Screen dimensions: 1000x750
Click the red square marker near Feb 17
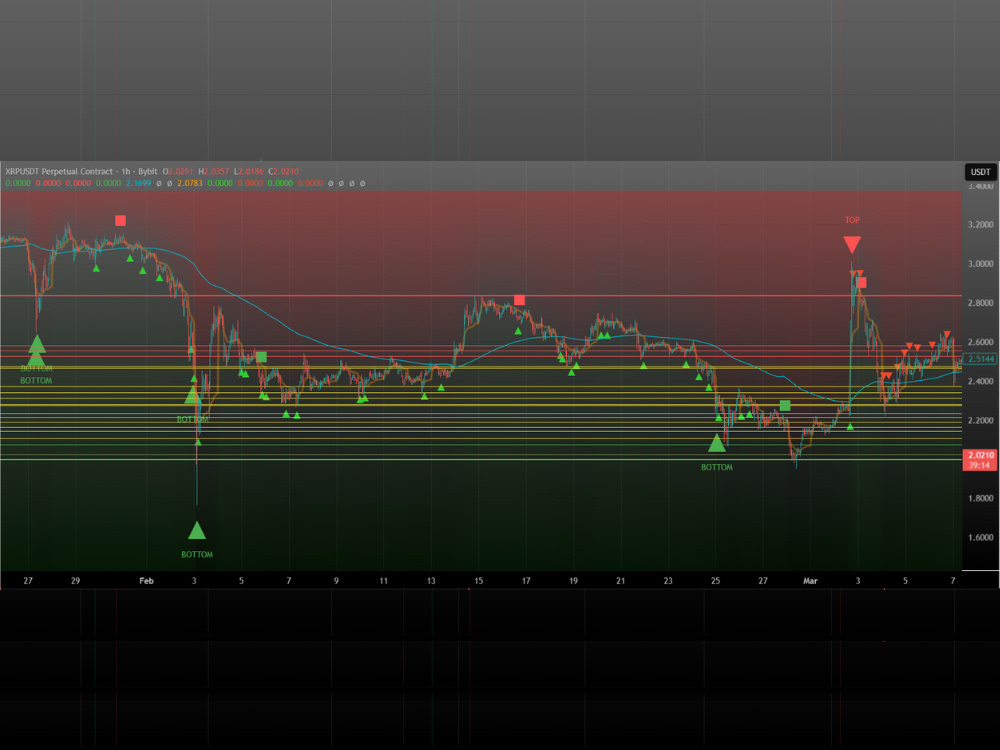point(519,300)
